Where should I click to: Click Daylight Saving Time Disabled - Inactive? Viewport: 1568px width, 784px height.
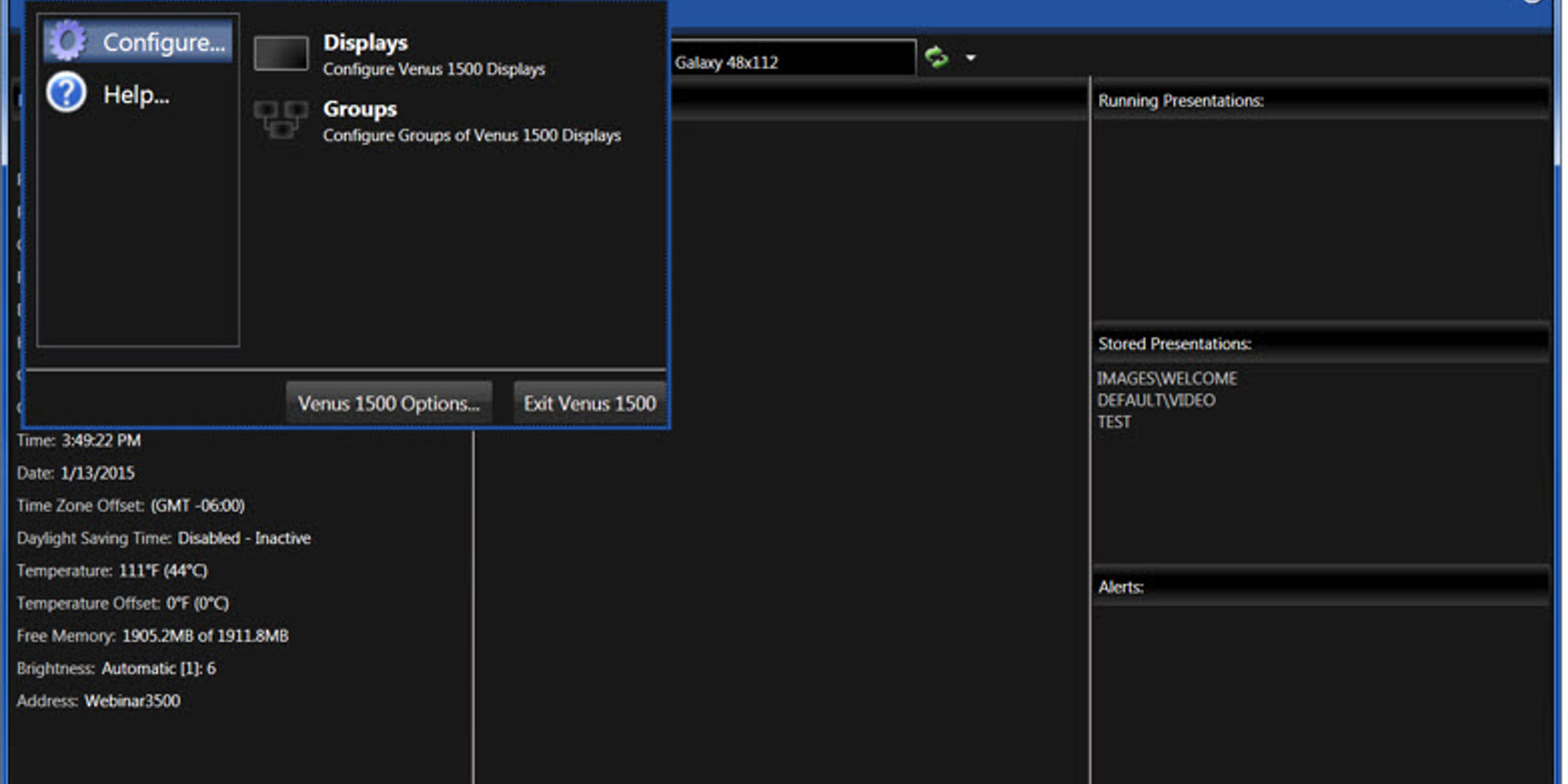tap(244, 538)
